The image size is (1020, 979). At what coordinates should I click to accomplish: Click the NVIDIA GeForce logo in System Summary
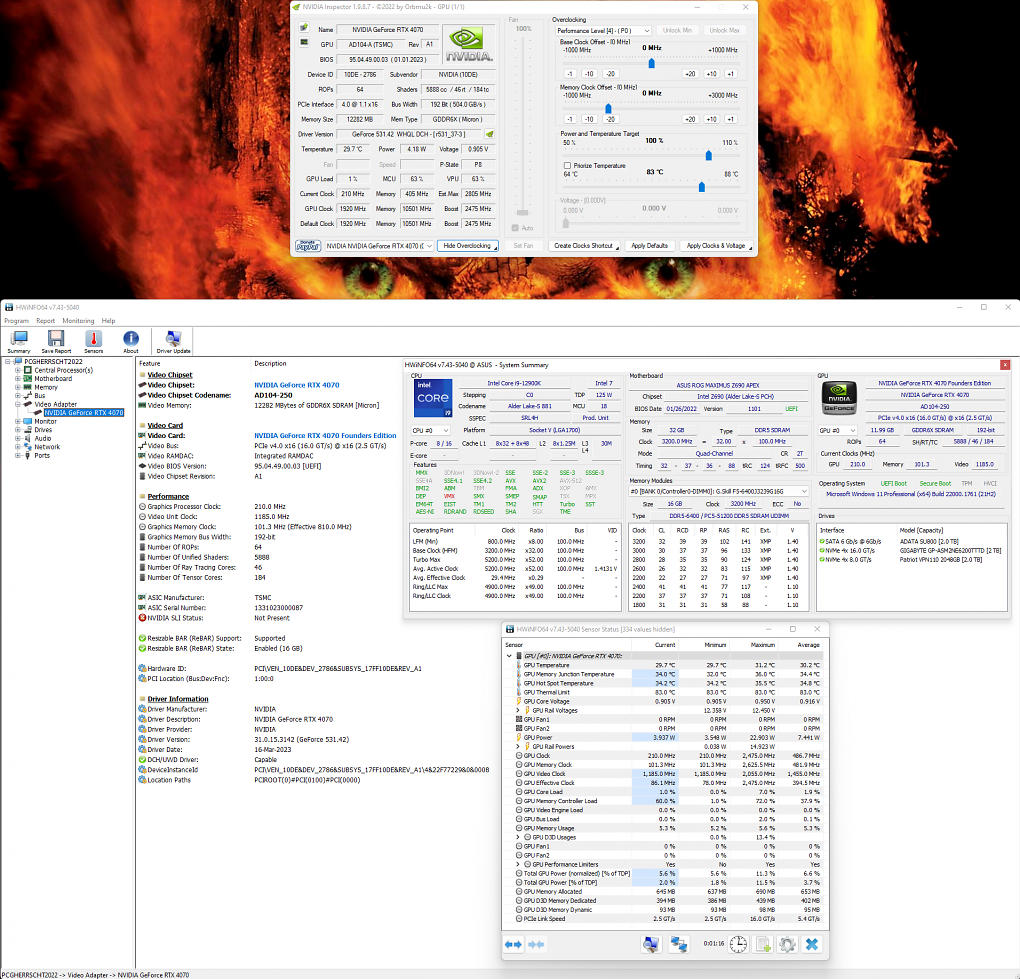tap(839, 397)
